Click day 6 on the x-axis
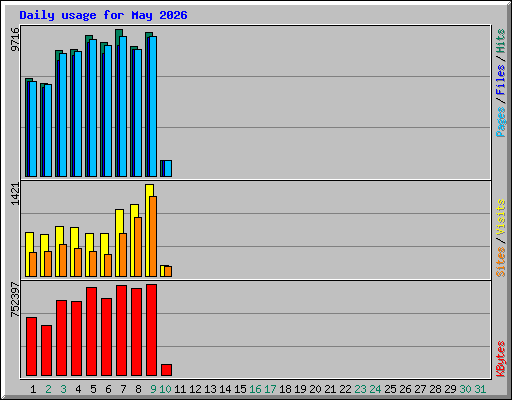 [x=108, y=389]
